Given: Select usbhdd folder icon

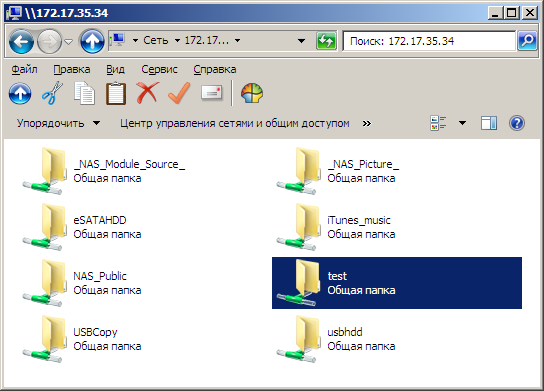Looking at the screenshot, I should (x=299, y=339).
